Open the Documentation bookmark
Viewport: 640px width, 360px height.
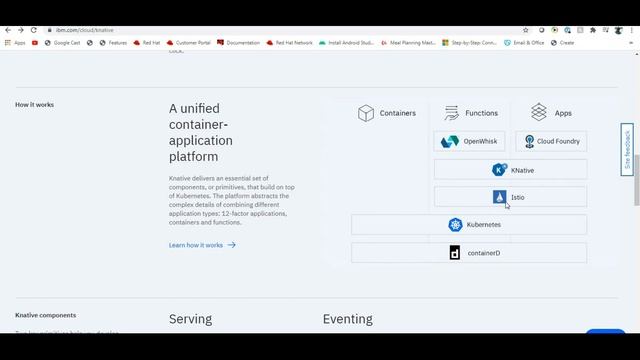tap(238, 43)
